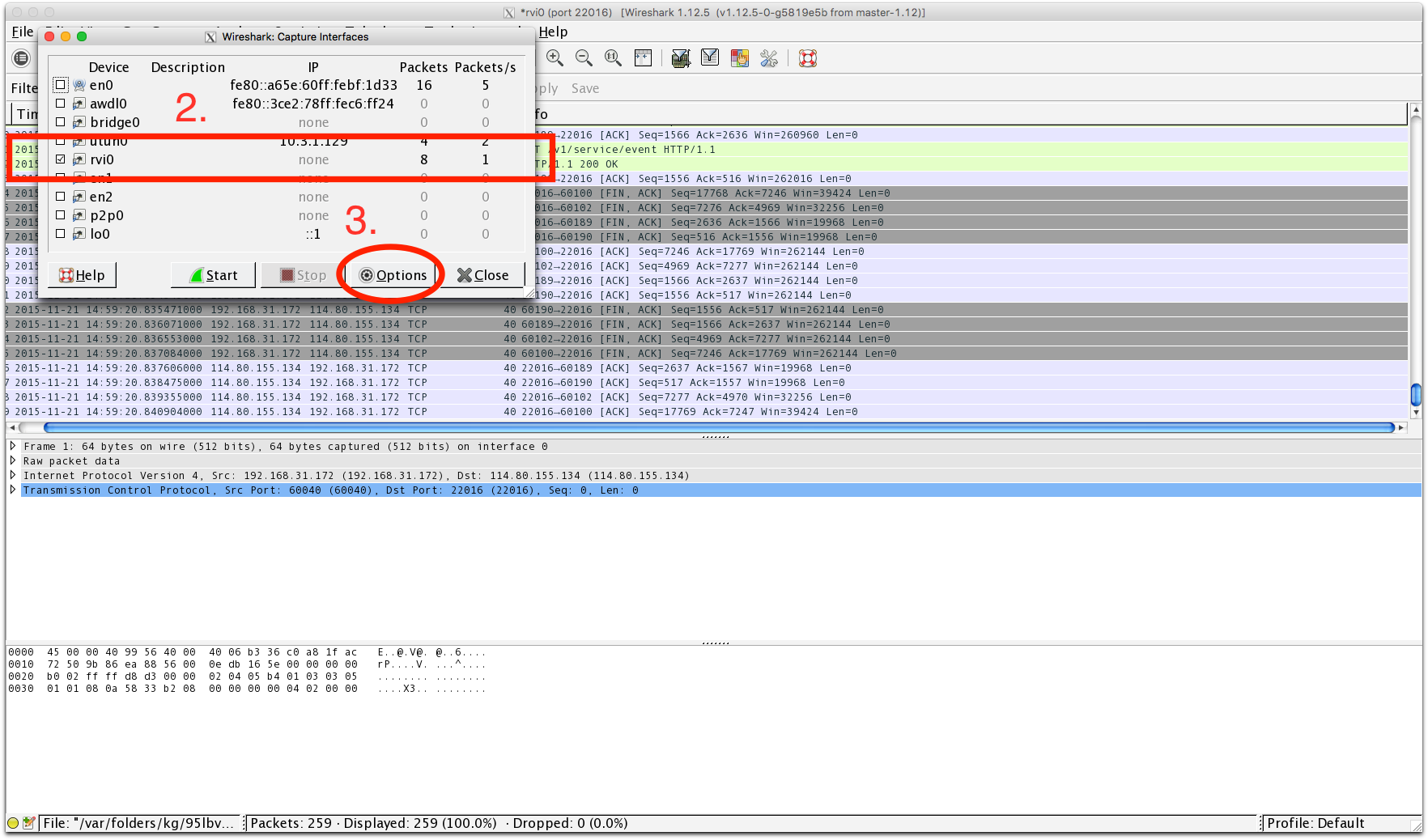Screen dimensions: 1428x840
Task: Click the p2p0 device icon
Action: click(x=79, y=215)
